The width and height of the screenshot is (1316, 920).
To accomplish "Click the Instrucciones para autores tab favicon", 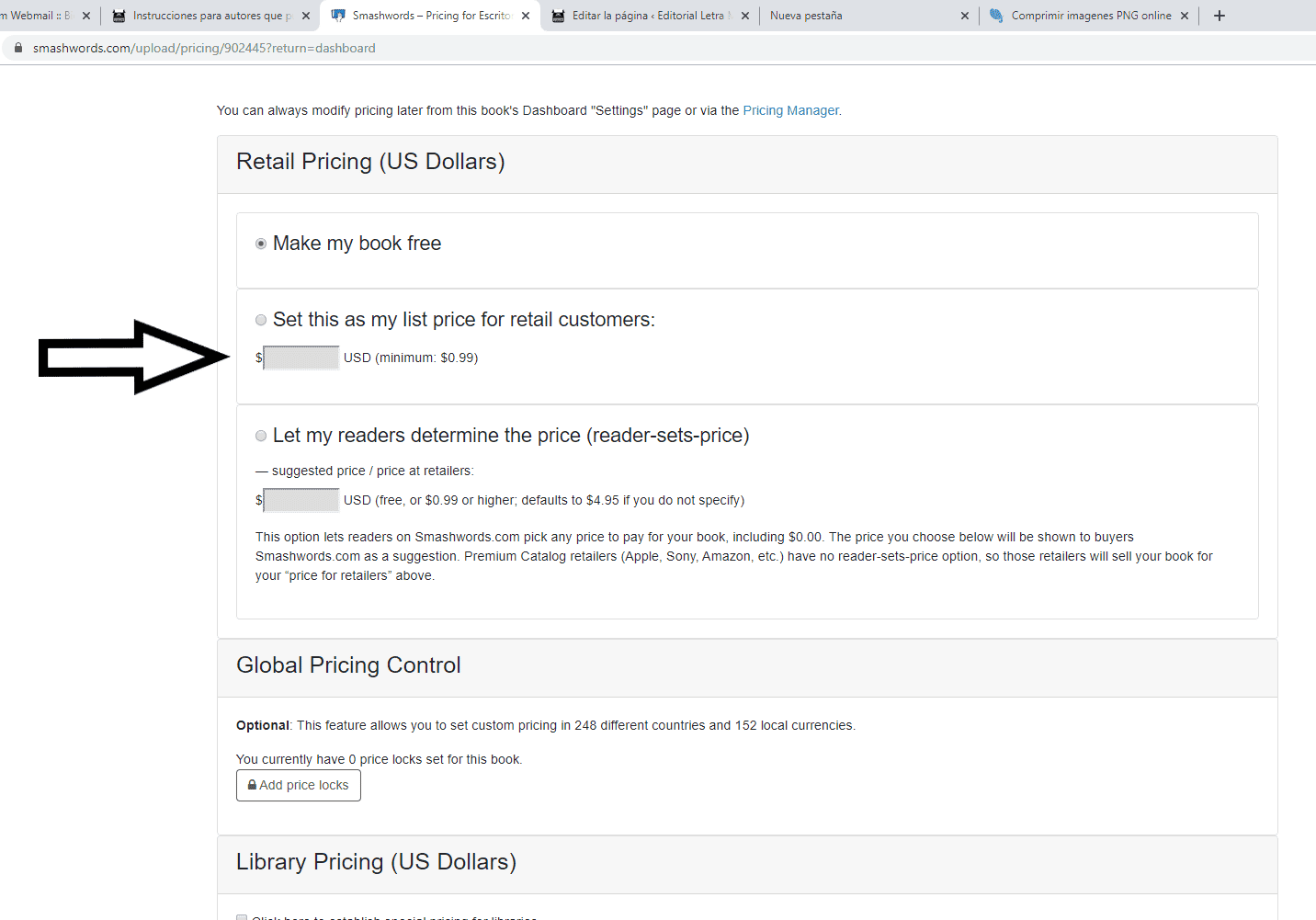I will click(119, 16).
